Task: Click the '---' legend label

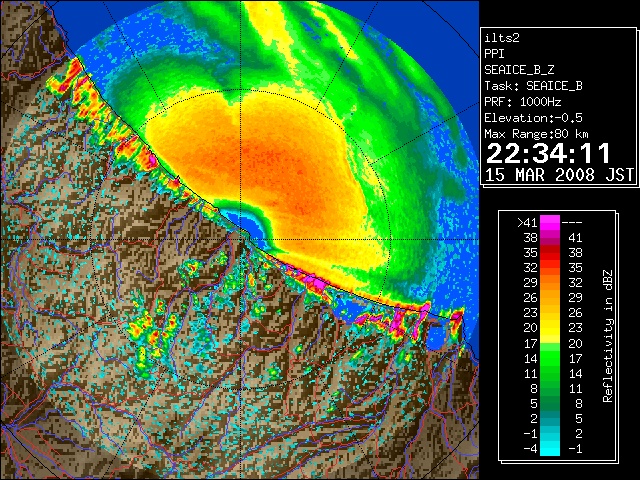Action: pos(572,222)
